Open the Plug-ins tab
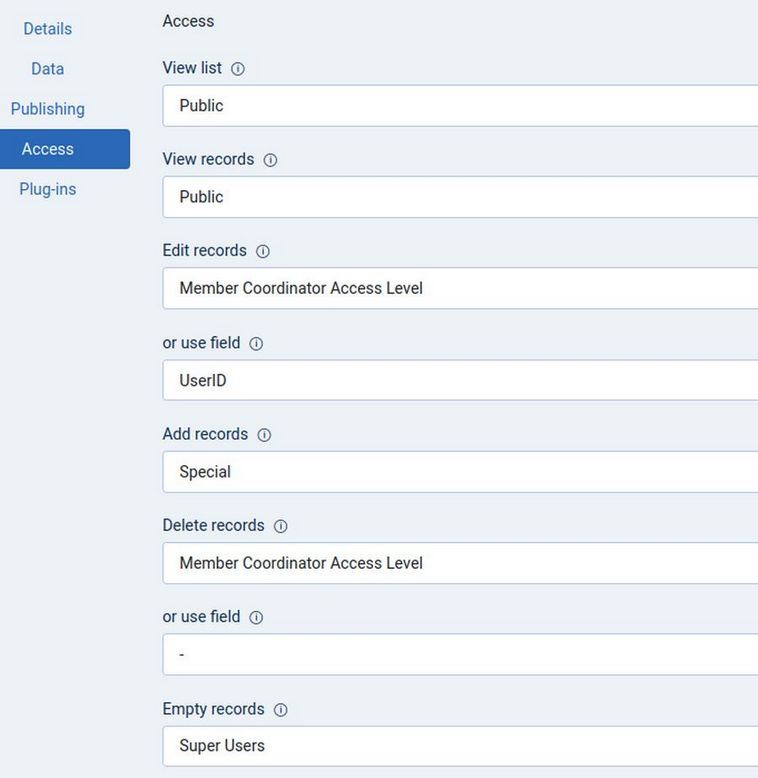Viewport: 758px width, 778px height. pos(48,189)
